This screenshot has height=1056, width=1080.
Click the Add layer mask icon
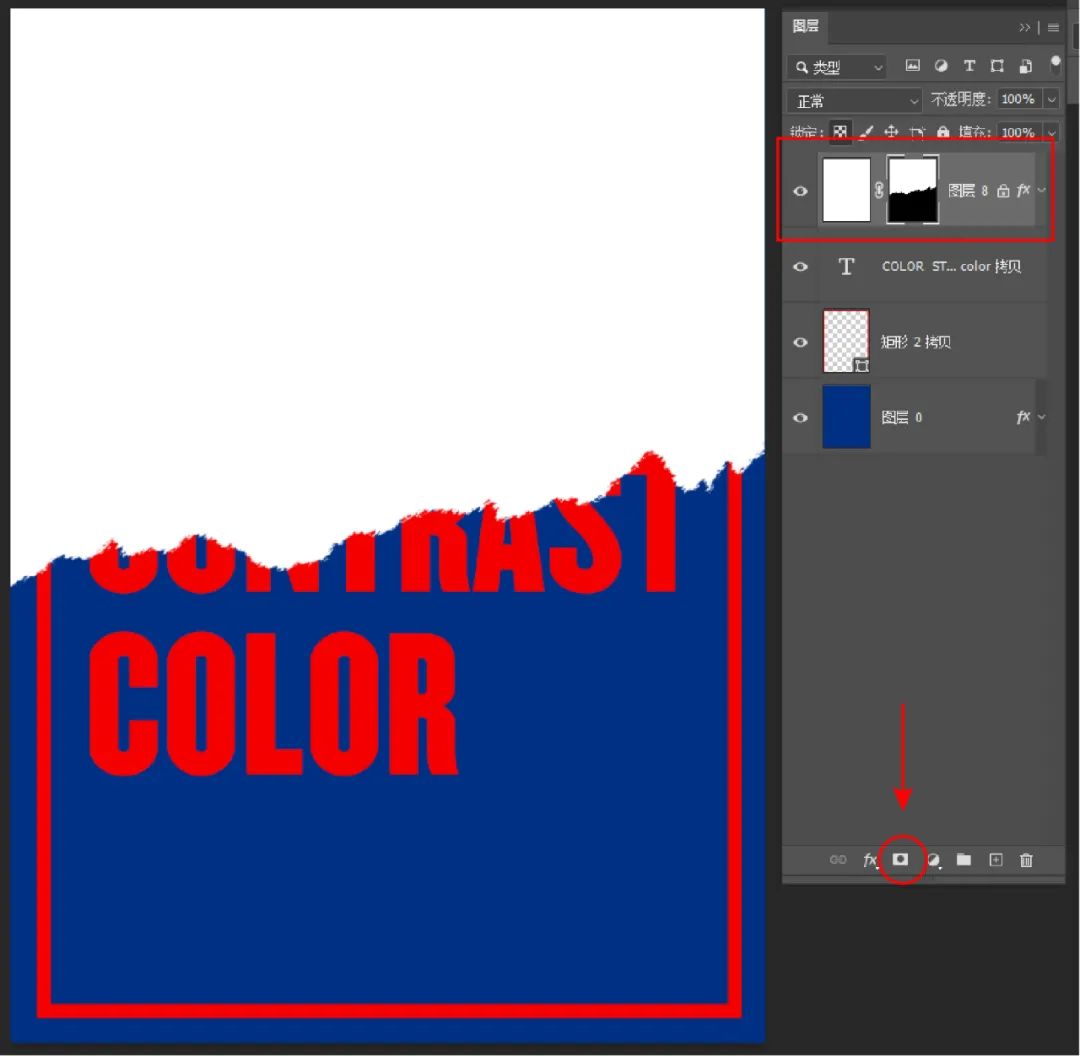pyautogui.click(x=900, y=860)
